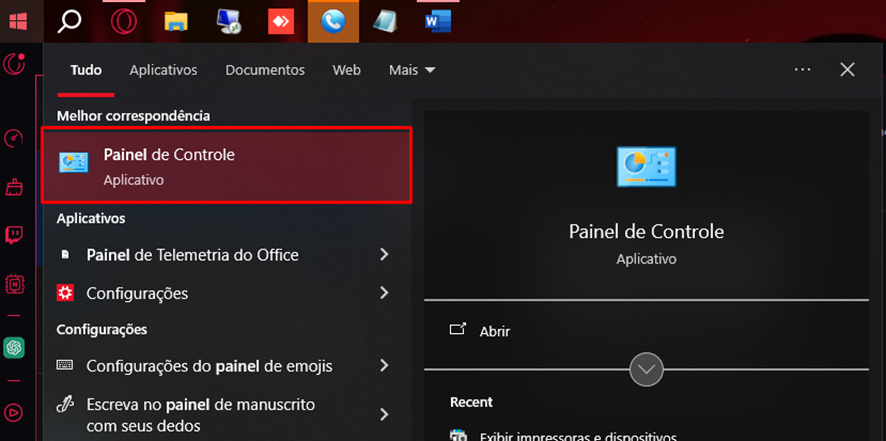Open the remote desktop computer taskbar icon
This screenshot has height=441, width=886.
coord(228,21)
